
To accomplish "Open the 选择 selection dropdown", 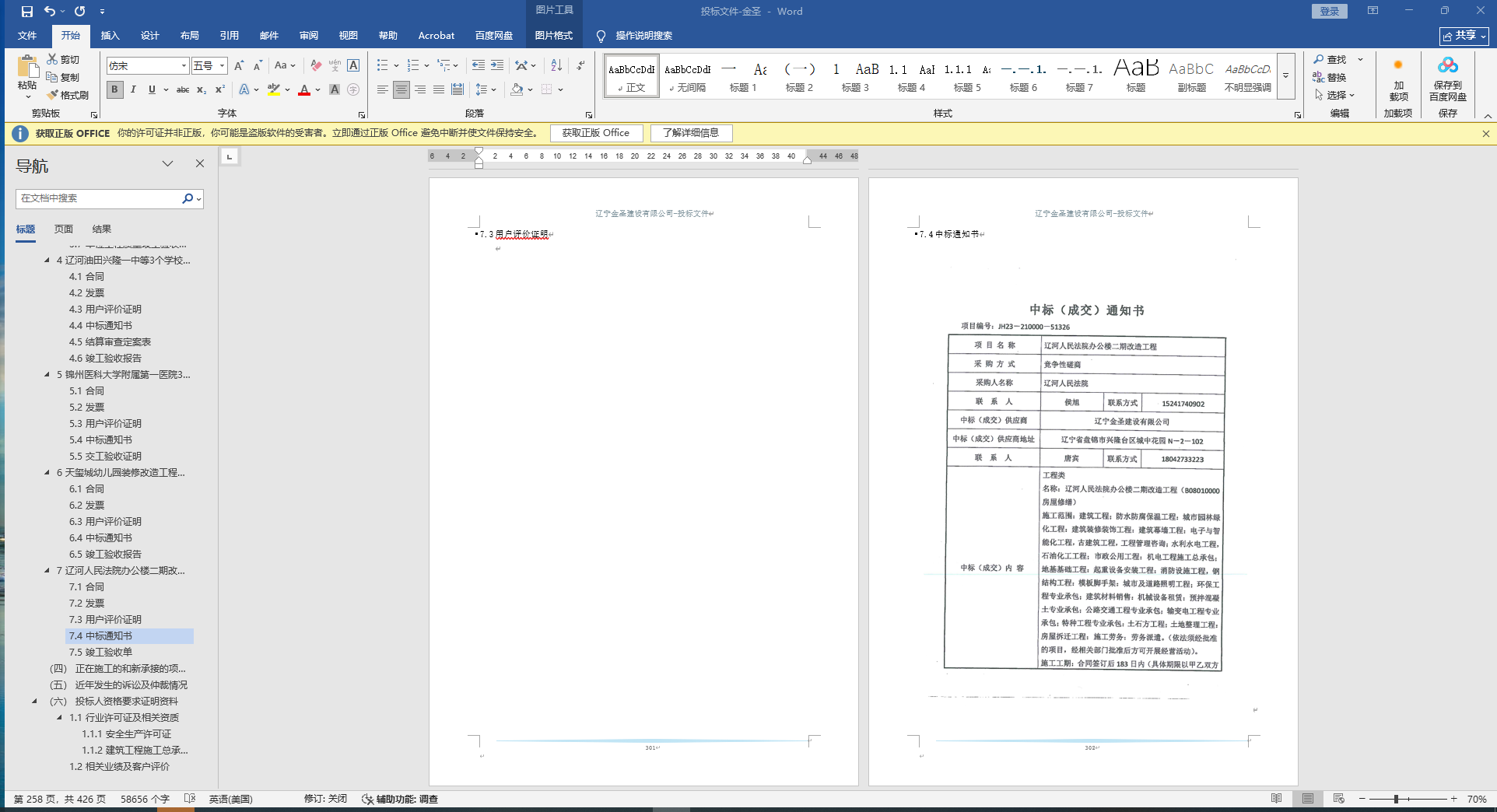I will (x=1334, y=95).
